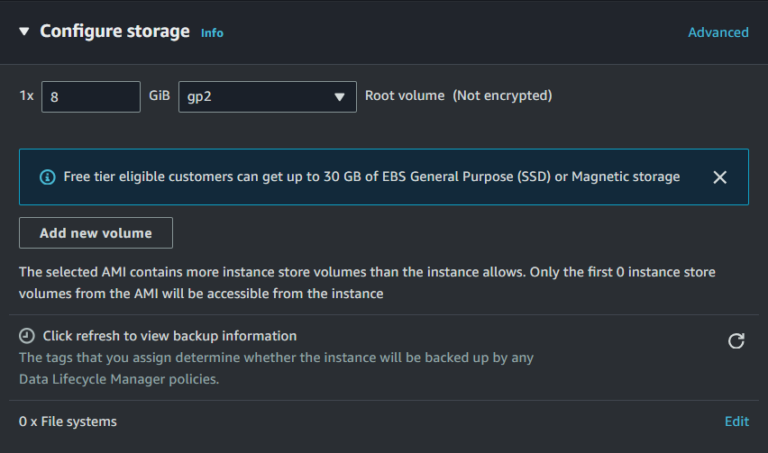Click the Data Lifecycle Manager policies description
The image size is (768, 453).
tap(276, 368)
